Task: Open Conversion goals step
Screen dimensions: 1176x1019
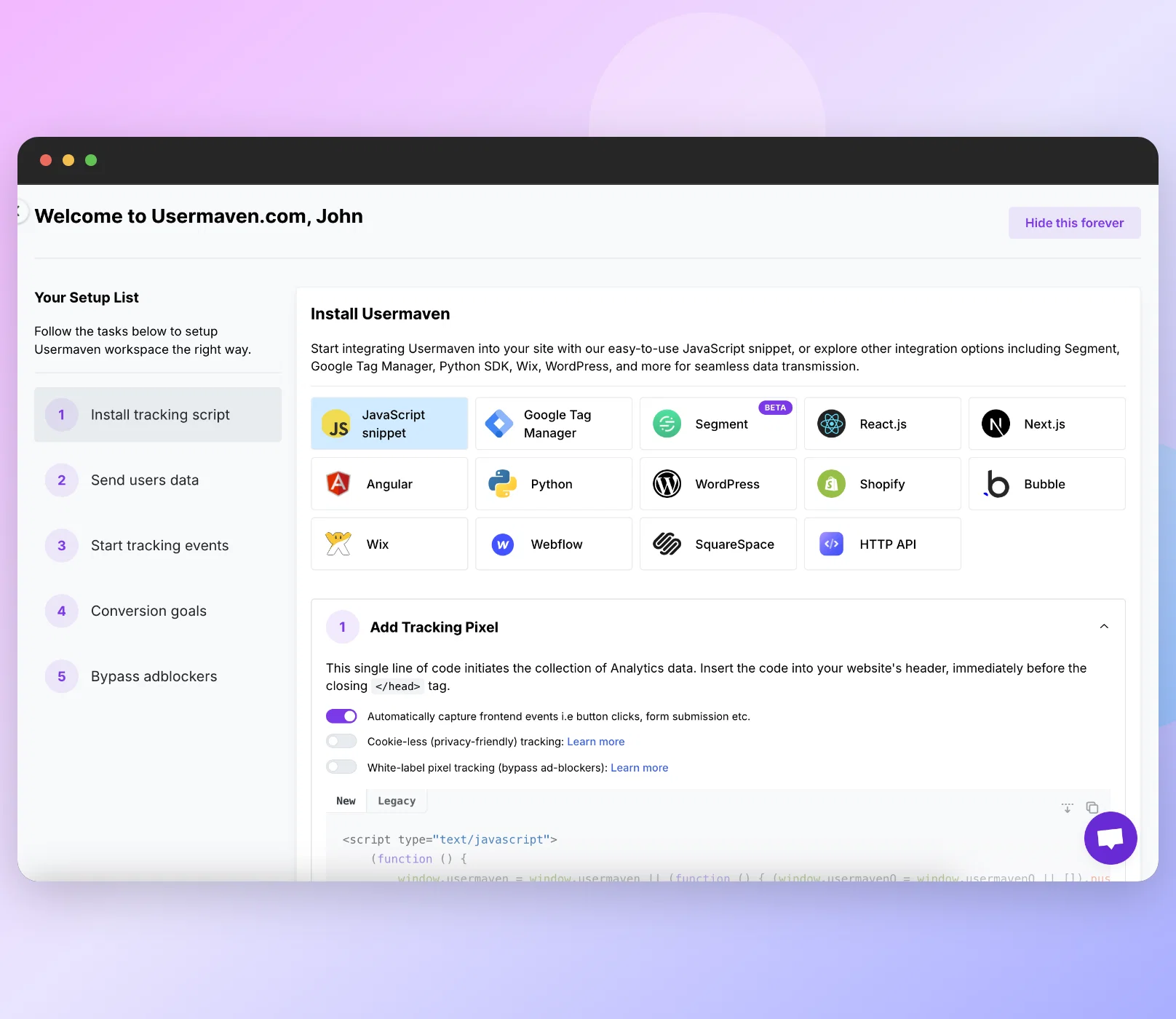Action: (x=158, y=611)
